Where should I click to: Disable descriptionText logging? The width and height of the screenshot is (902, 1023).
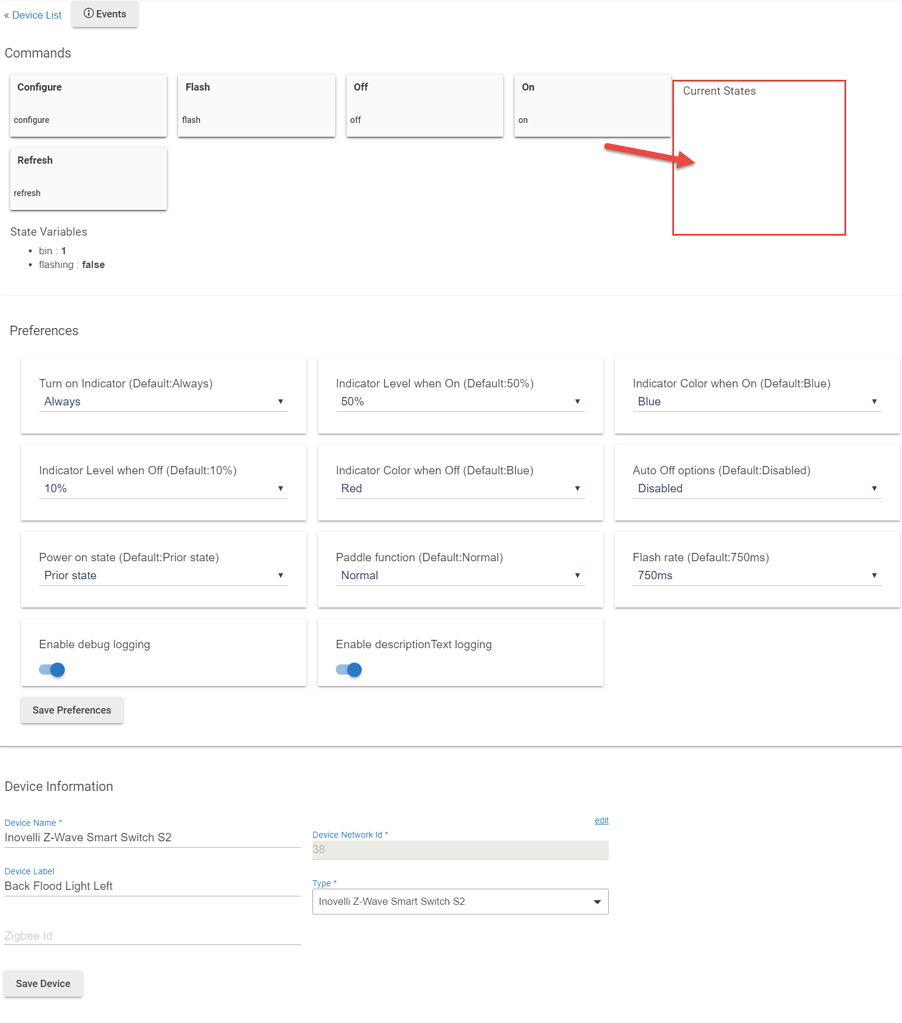[347, 670]
